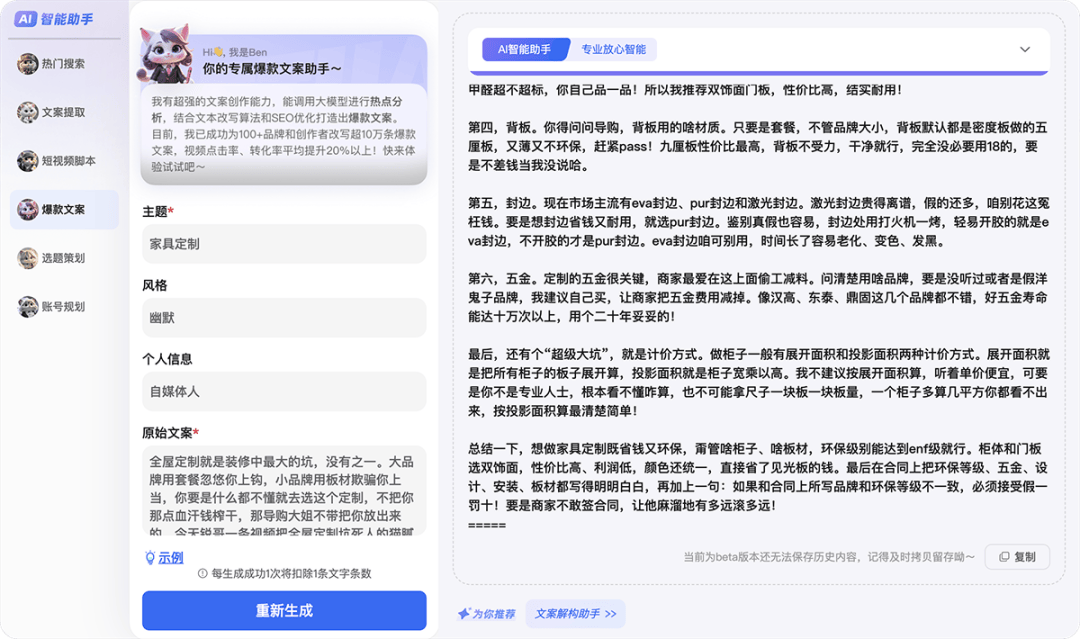This screenshot has height=639, width=1080.
Task: Click the sparkle icon next to 为你推荐
Action: tap(464, 614)
